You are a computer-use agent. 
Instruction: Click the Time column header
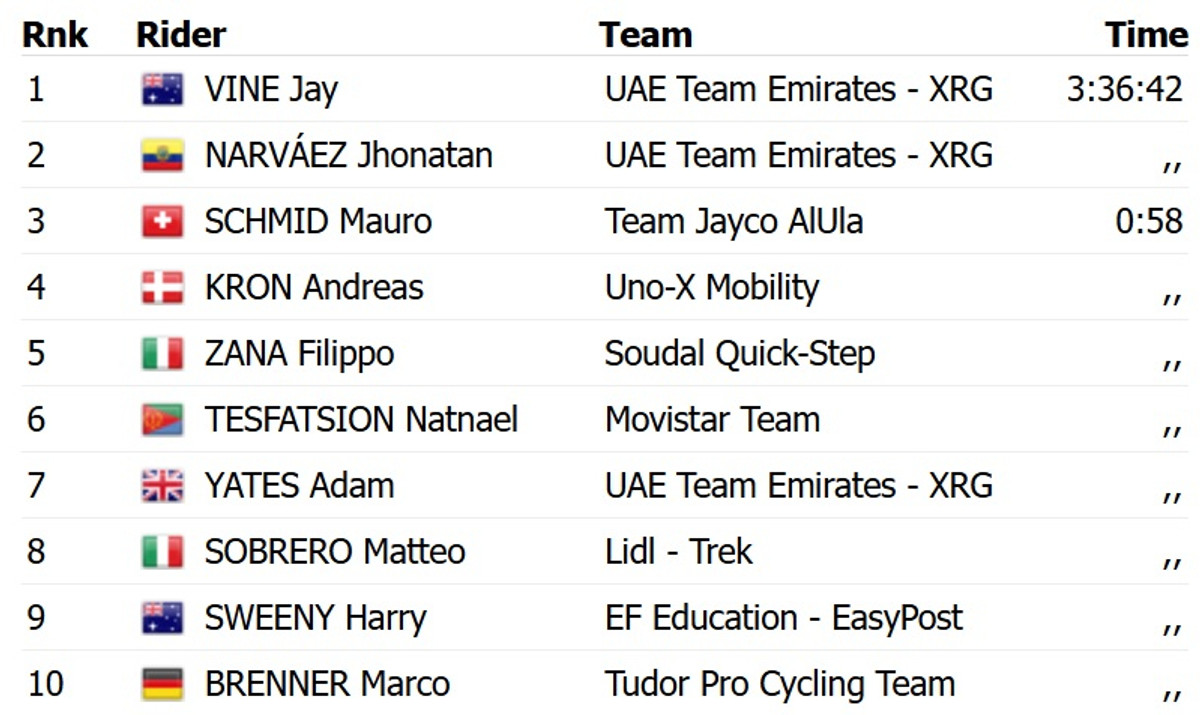coord(1145,35)
